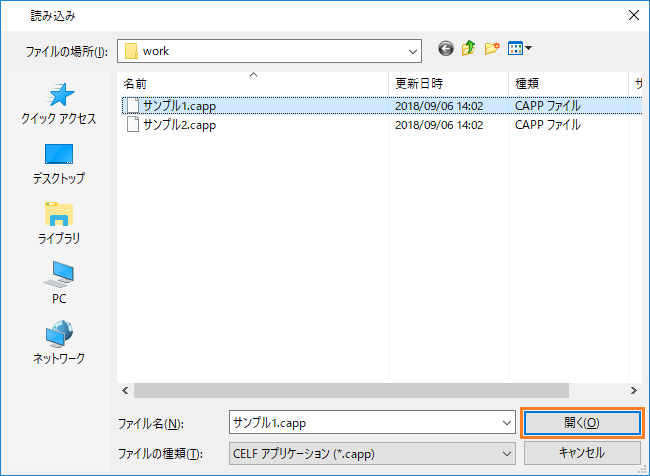
Task: Go up one folder level icon
Action: (468, 49)
